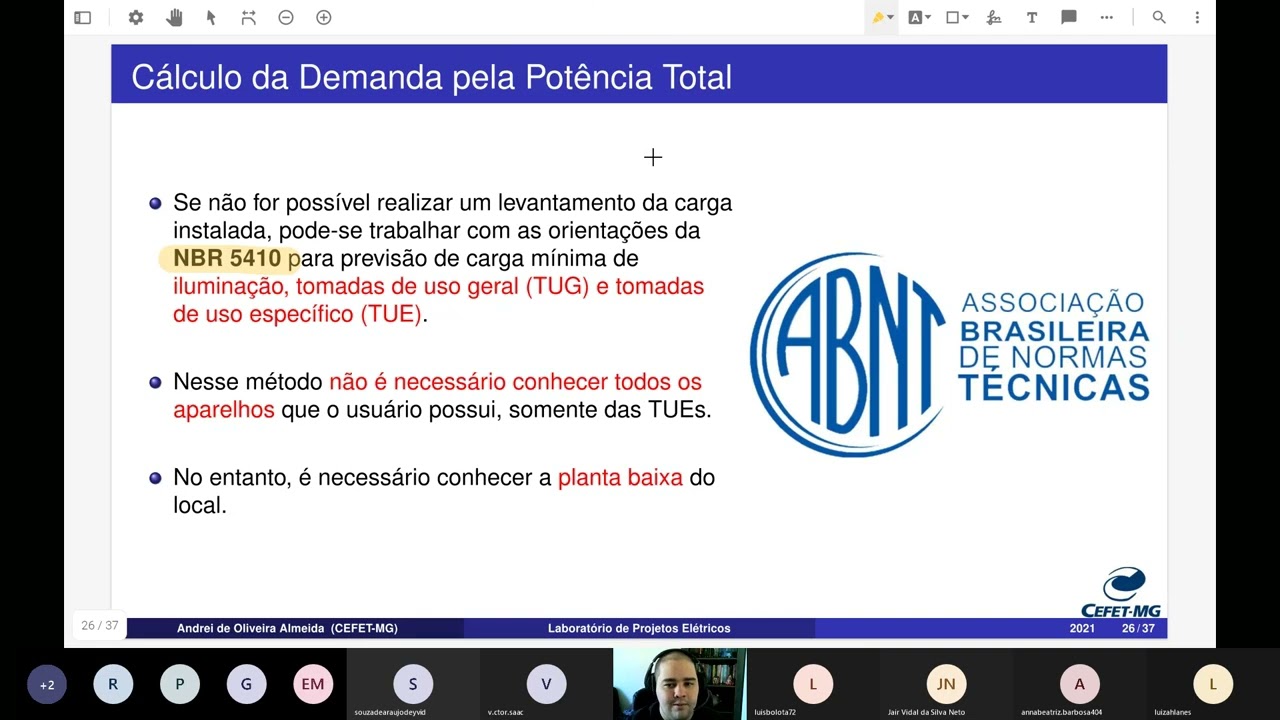Add a comment note

click(x=1069, y=17)
